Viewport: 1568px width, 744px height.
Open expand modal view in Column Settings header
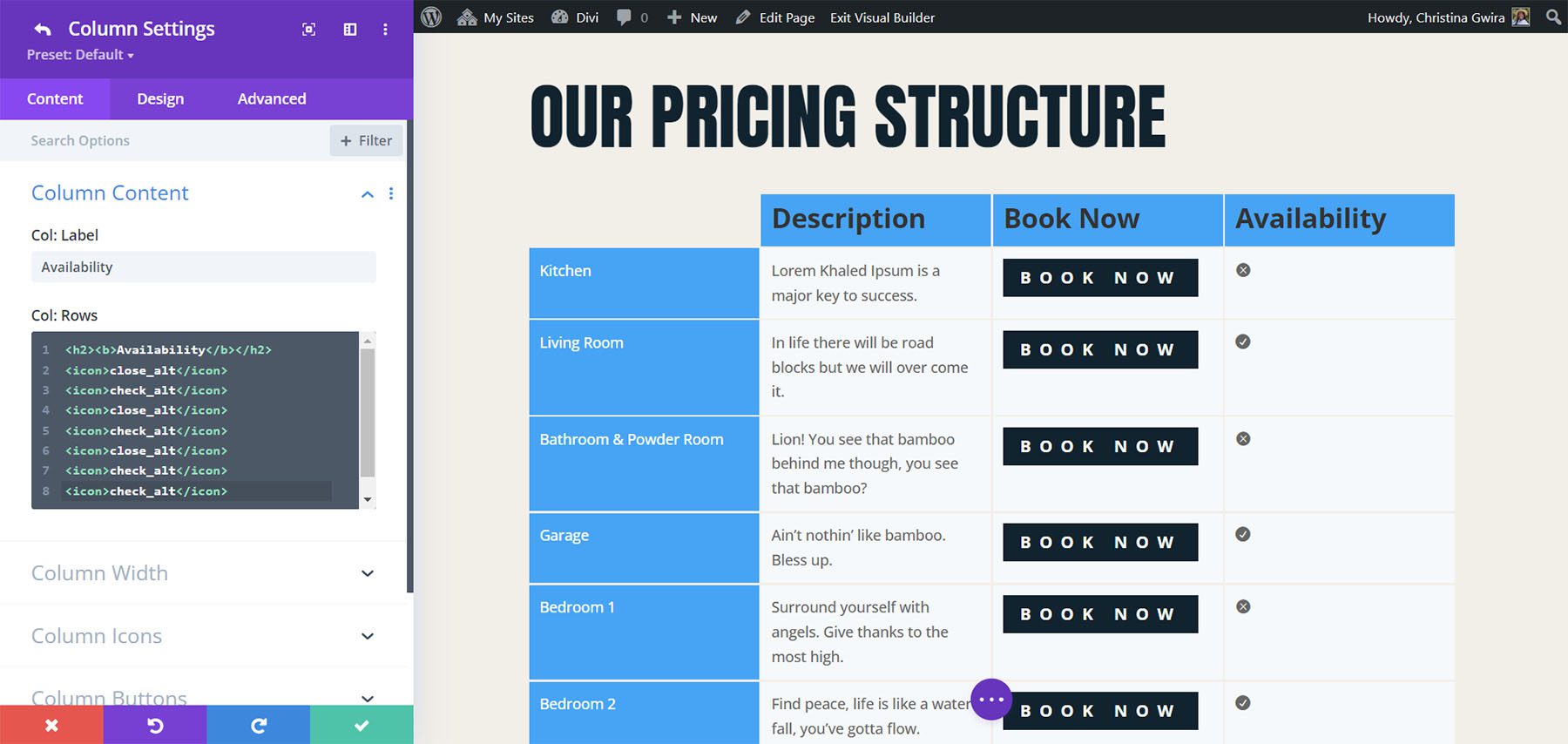309,29
